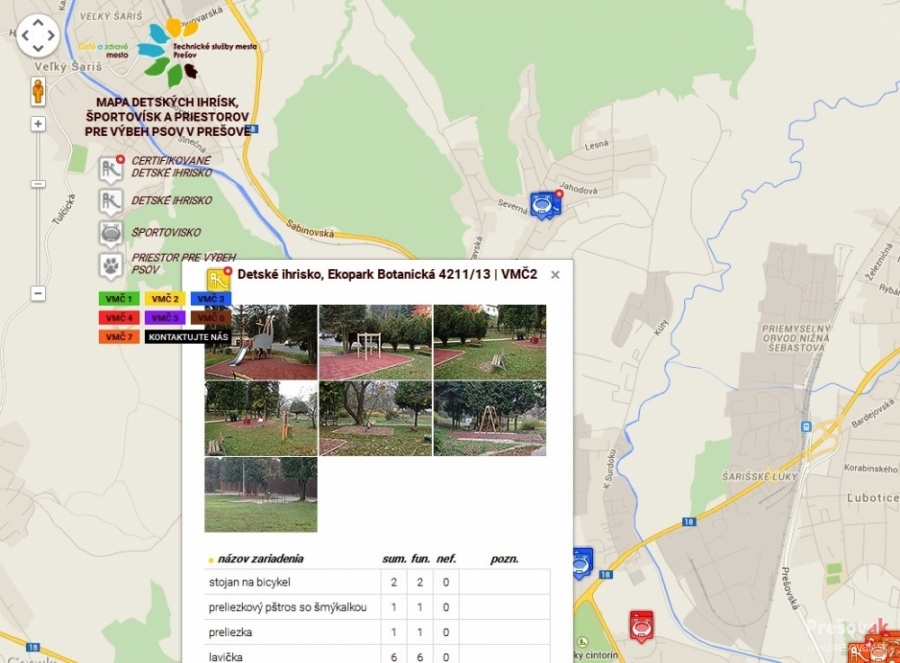900x663 pixels.
Task: Open the Kontaktujte nás link
Action: (x=188, y=337)
